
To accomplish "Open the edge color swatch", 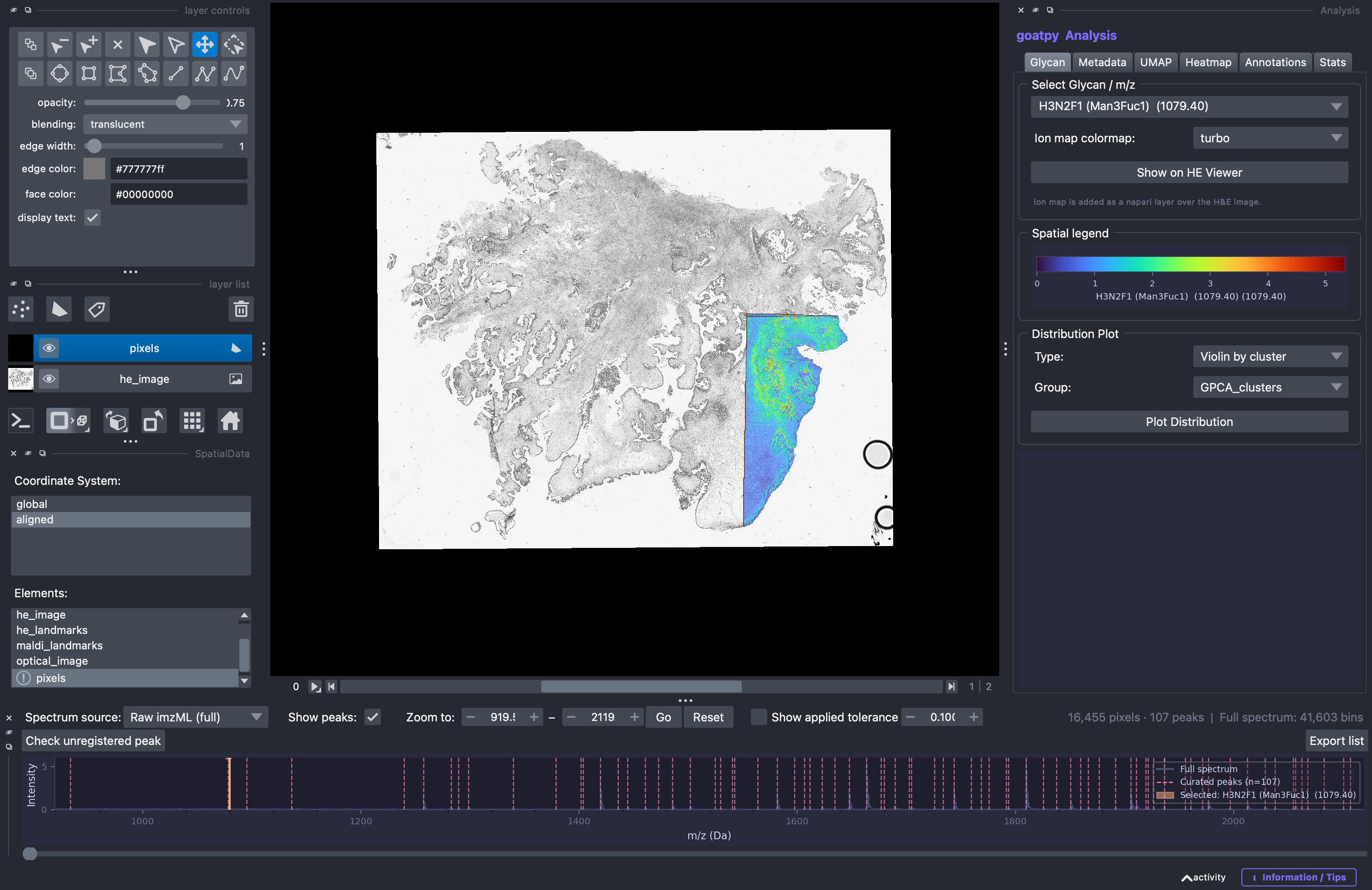I will click(x=94, y=169).
